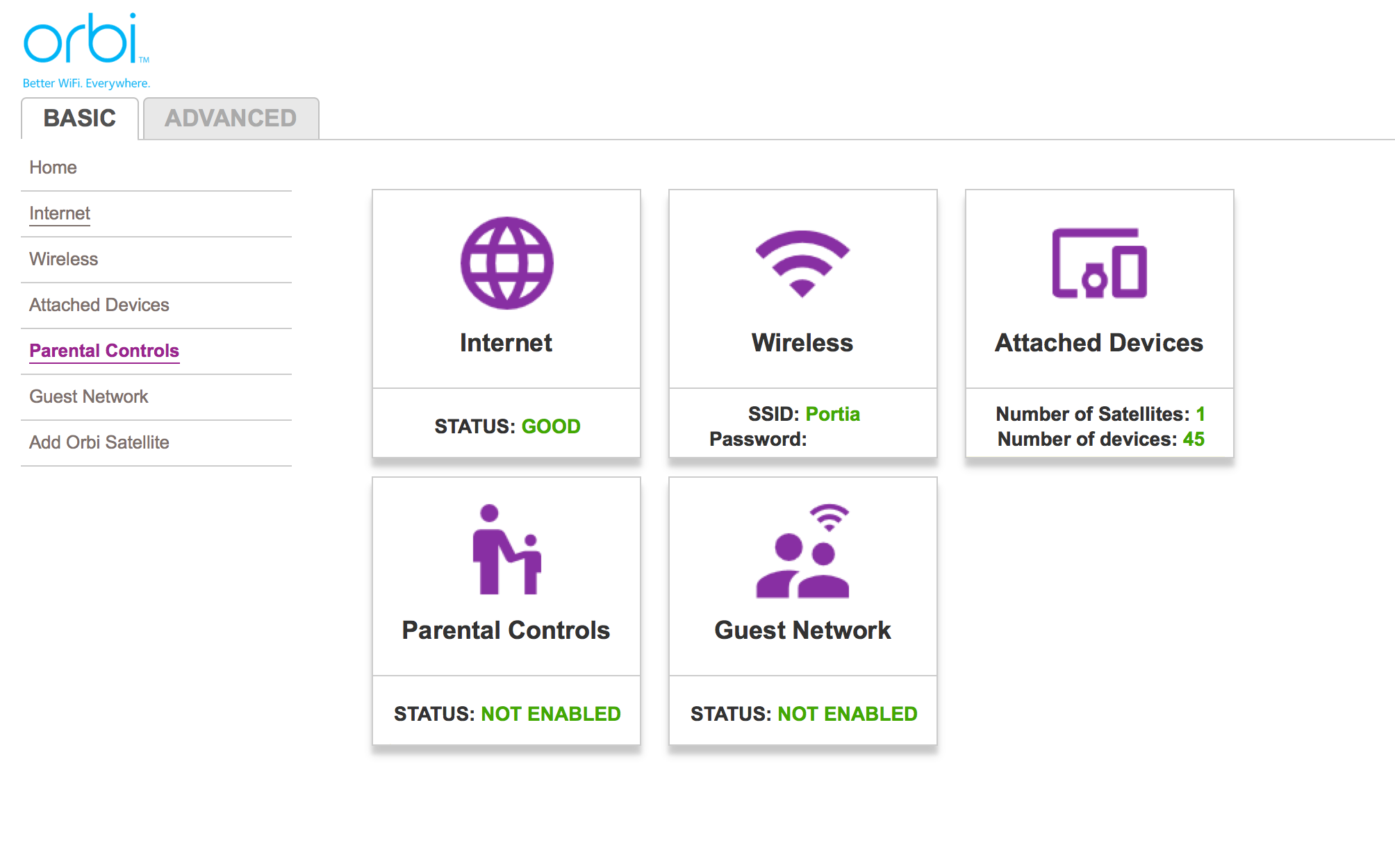Click the Guest Network people icon
1395x868 pixels.
point(802,551)
